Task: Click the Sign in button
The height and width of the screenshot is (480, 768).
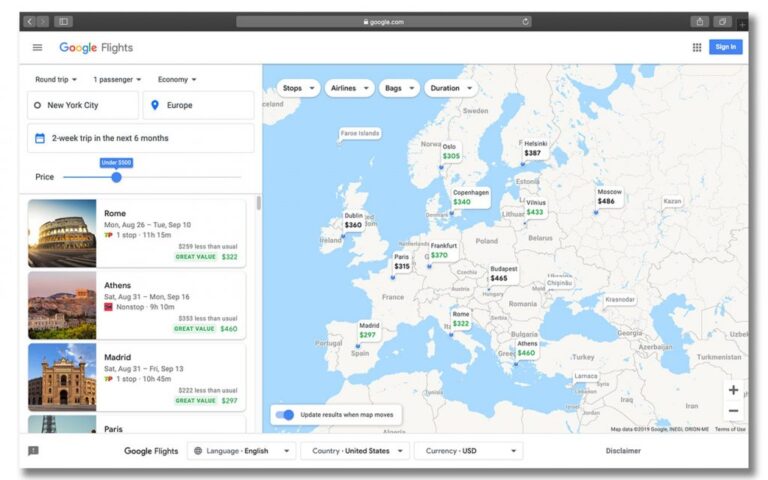Action: (x=725, y=47)
